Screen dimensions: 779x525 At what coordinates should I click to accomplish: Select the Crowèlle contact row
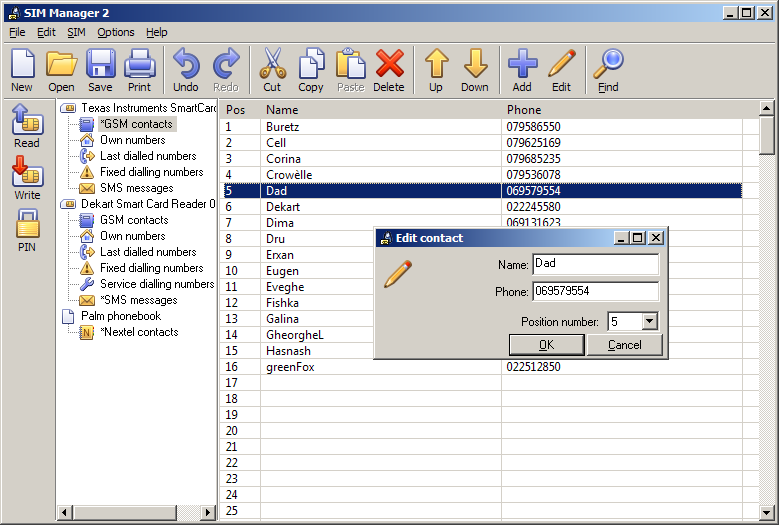[482, 175]
